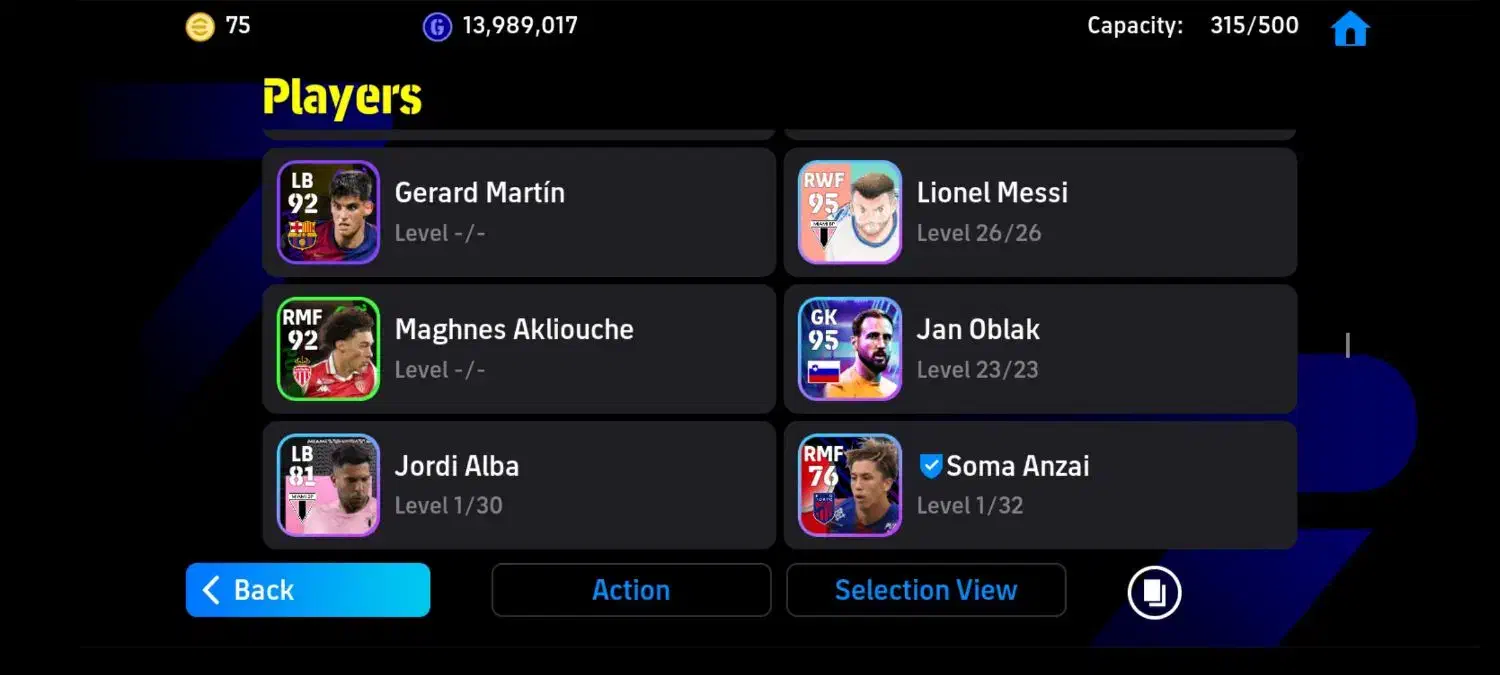Tap Soma Anzai's blue shield badge

[930, 466]
